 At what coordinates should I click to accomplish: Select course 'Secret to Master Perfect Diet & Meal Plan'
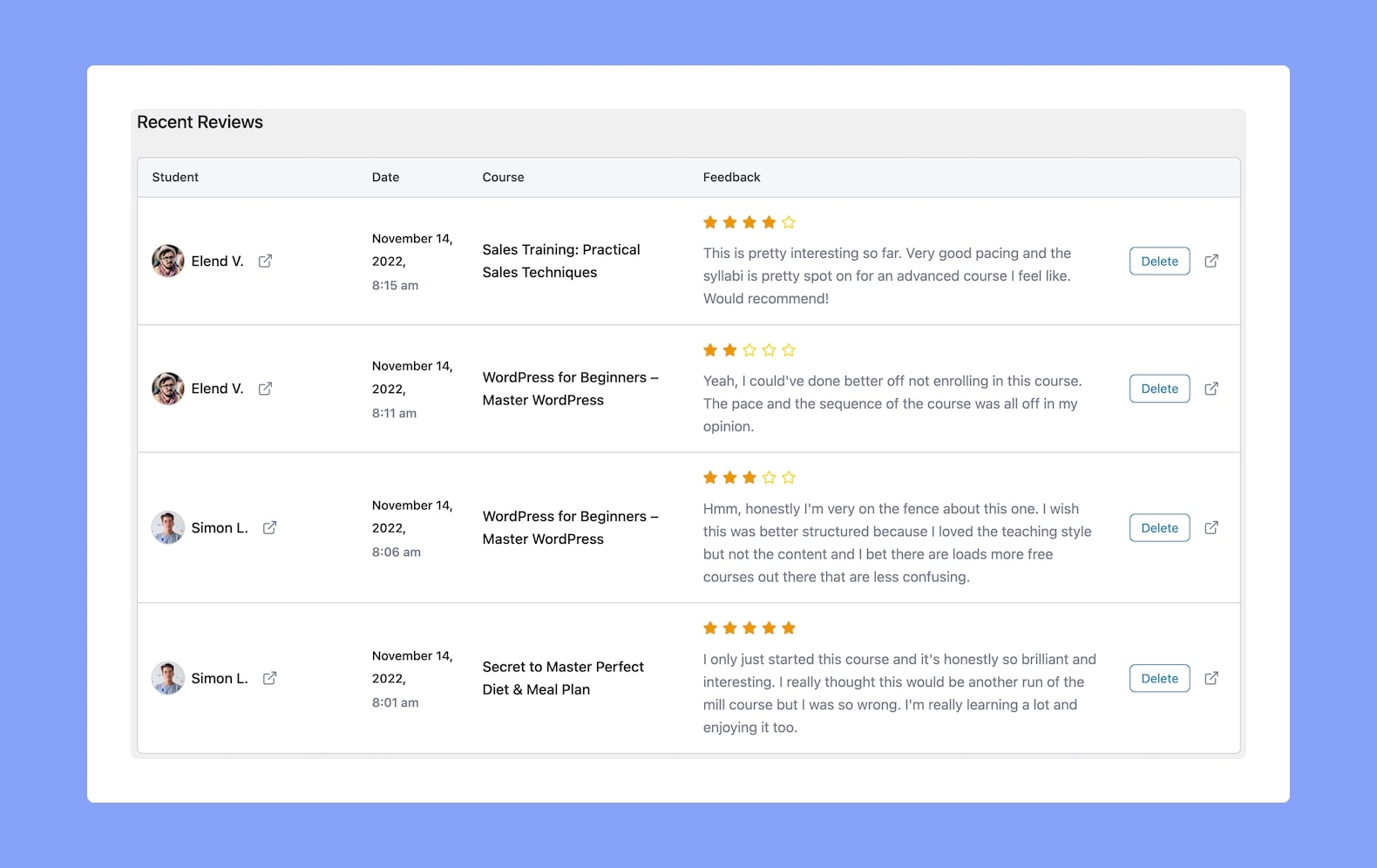[563, 678]
